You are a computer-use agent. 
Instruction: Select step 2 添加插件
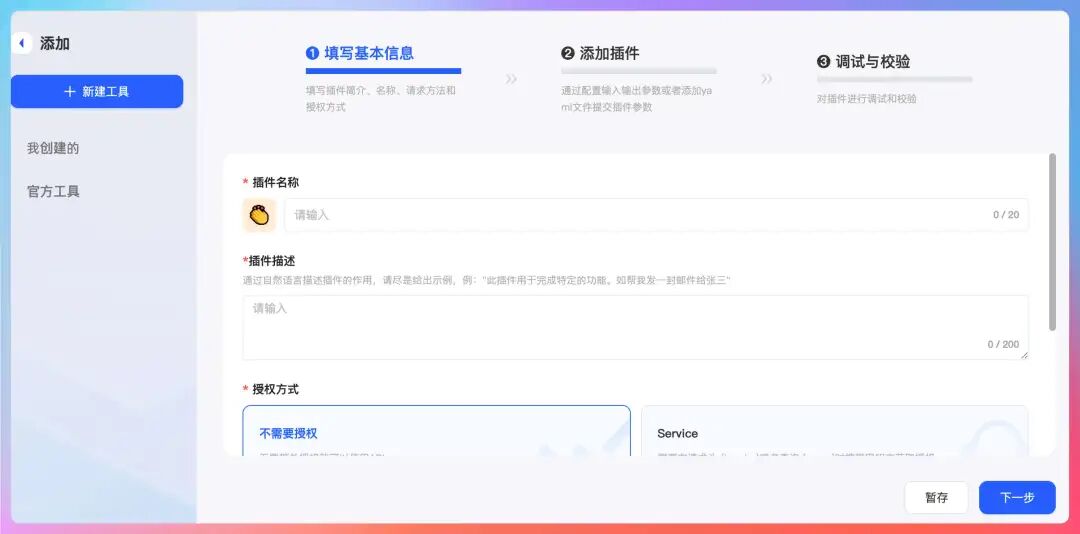pos(601,53)
